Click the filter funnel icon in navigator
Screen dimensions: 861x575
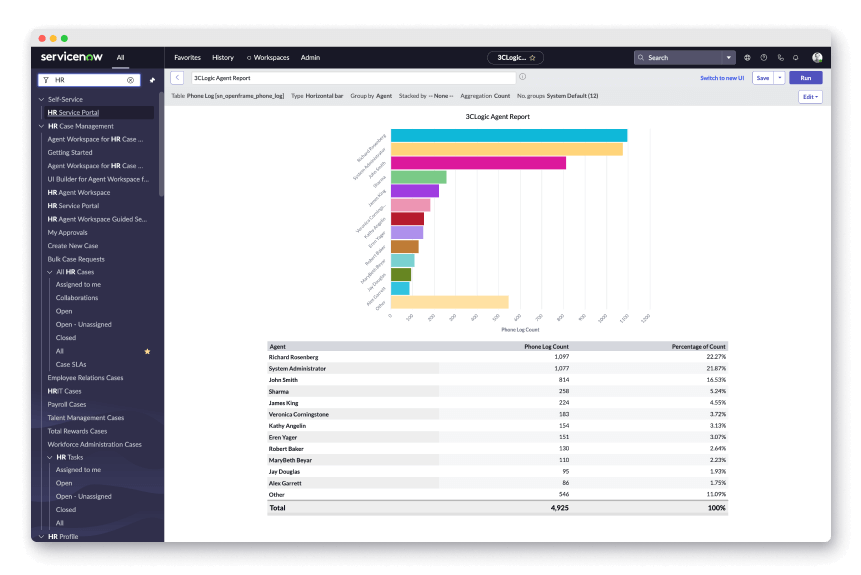46,80
